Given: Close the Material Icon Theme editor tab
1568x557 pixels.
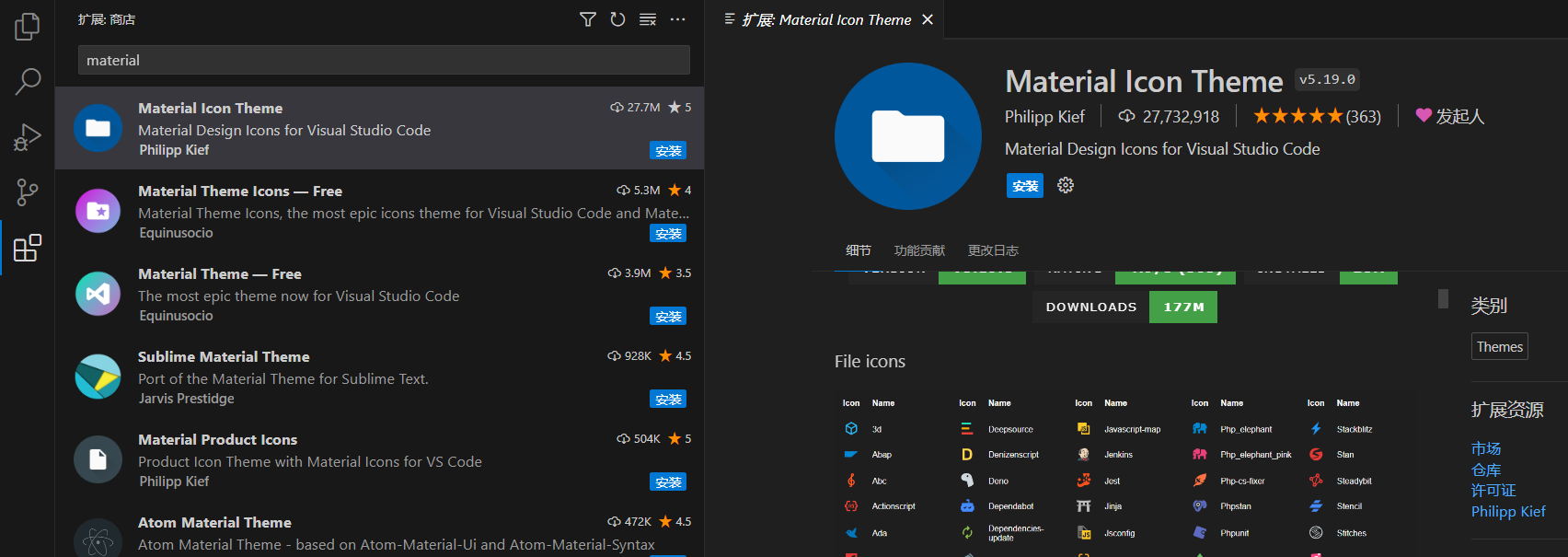Looking at the screenshot, I should click(928, 19).
